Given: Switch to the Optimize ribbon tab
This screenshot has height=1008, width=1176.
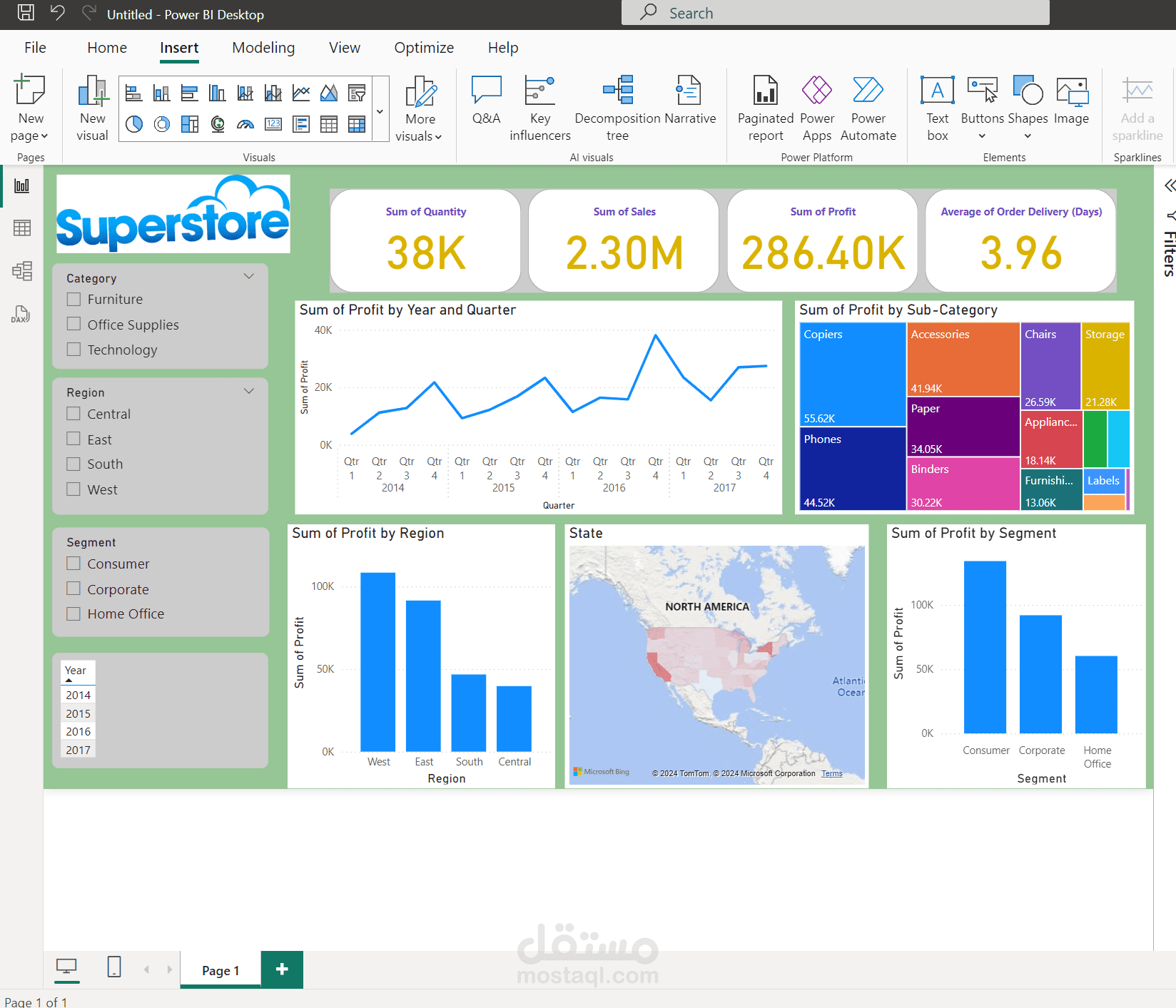Looking at the screenshot, I should click(x=424, y=48).
